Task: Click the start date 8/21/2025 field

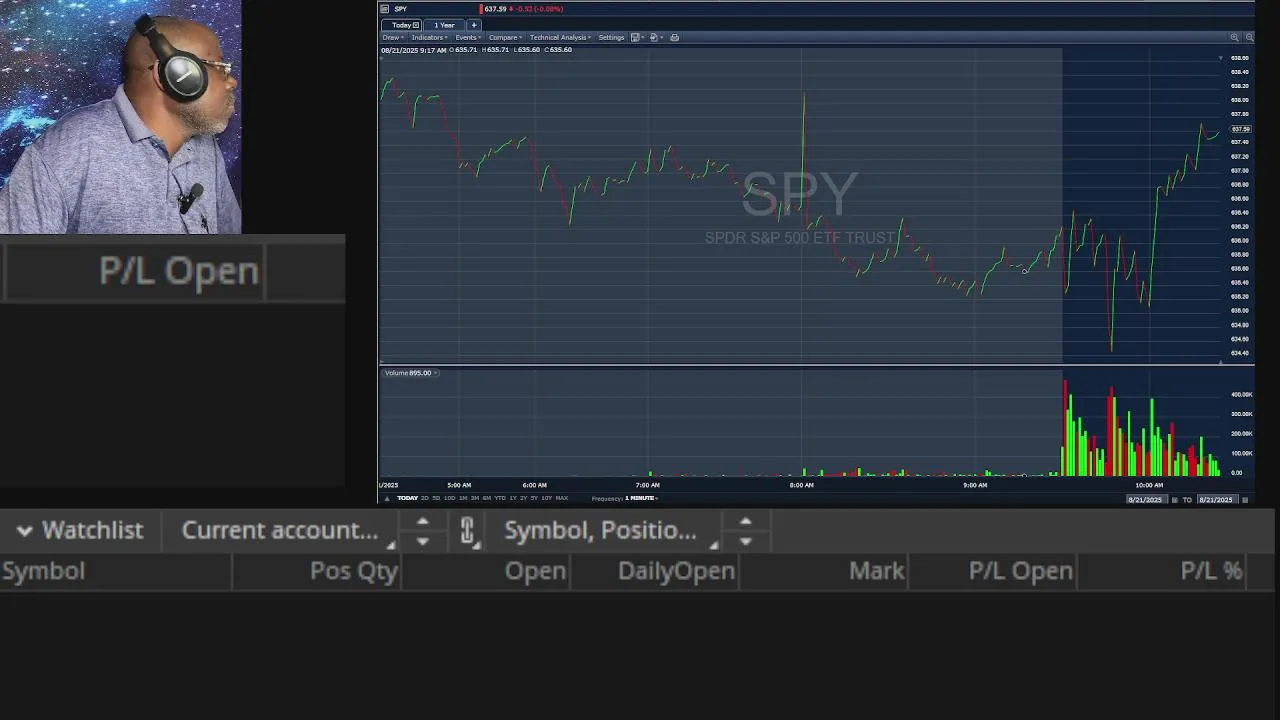Action: 1145,499
